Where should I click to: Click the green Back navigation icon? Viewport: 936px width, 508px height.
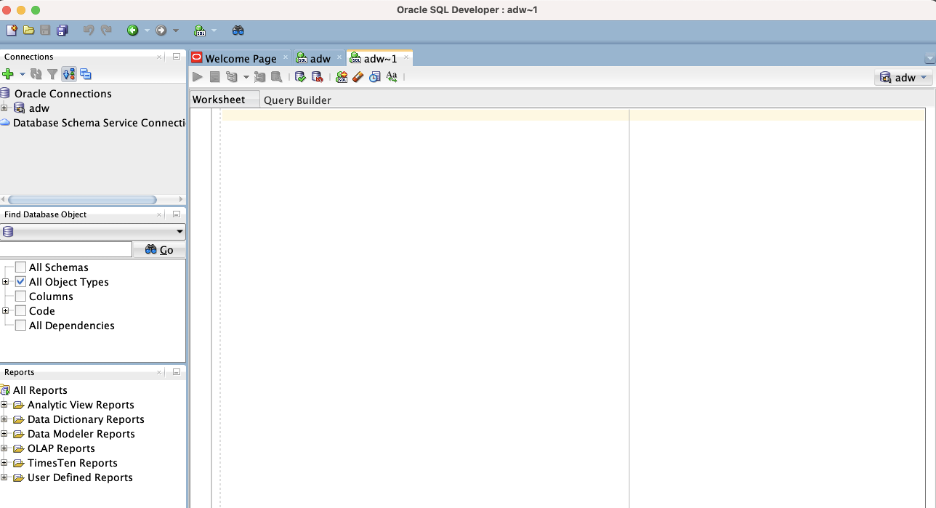pyautogui.click(x=133, y=30)
